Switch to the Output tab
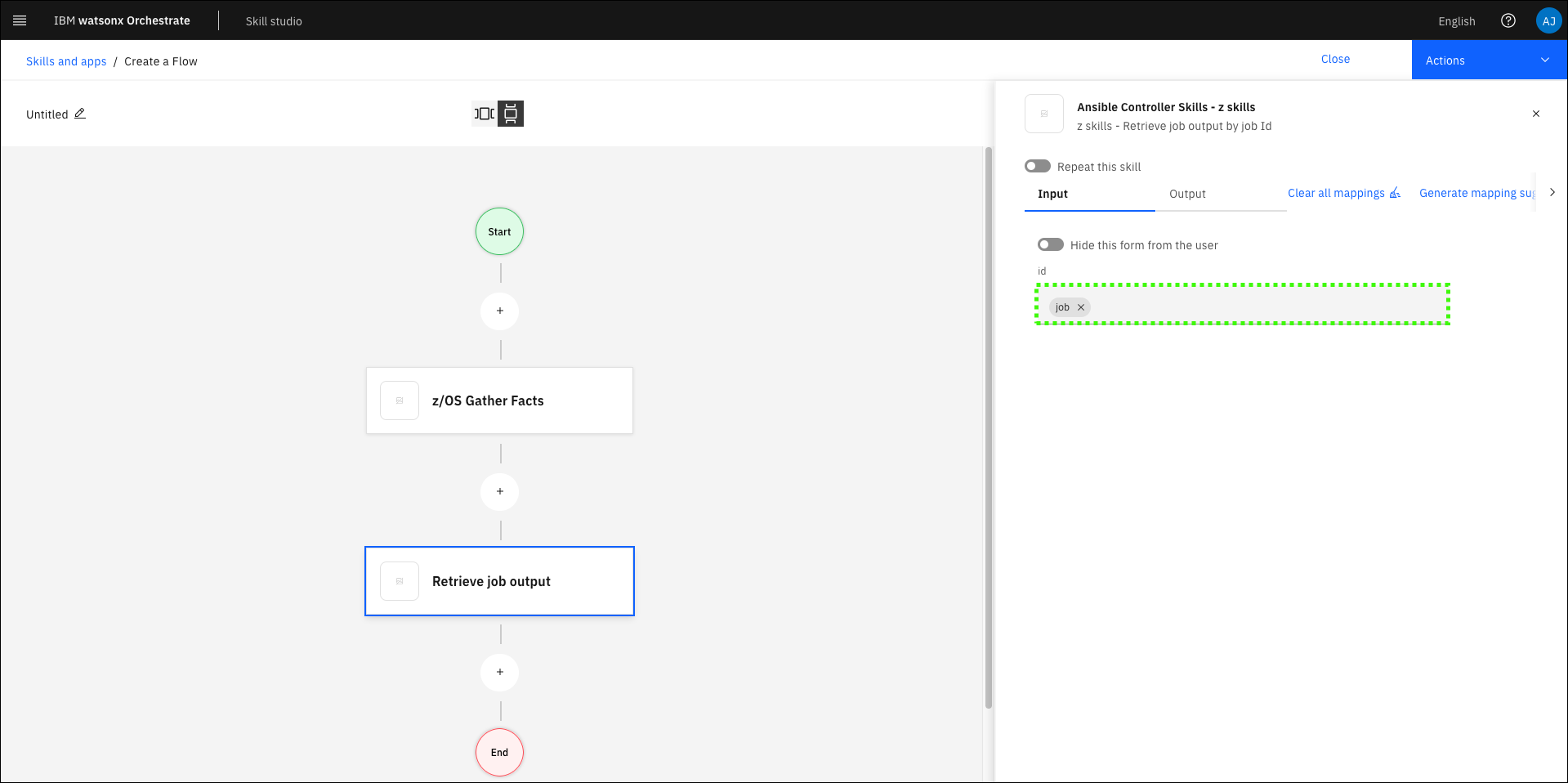 (x=1187, y=194)
